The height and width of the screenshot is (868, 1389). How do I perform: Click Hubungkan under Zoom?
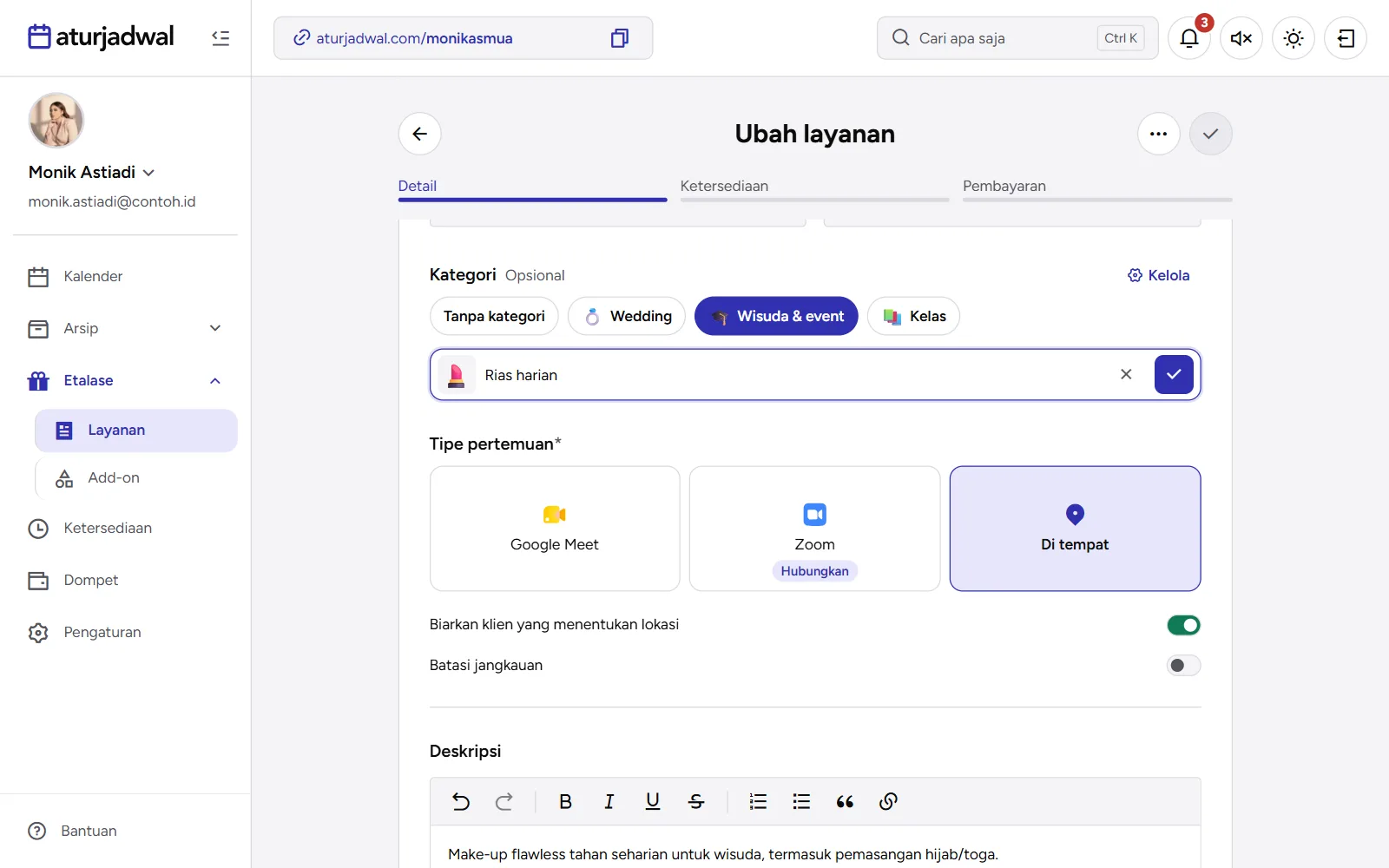[x=814, y=571]
